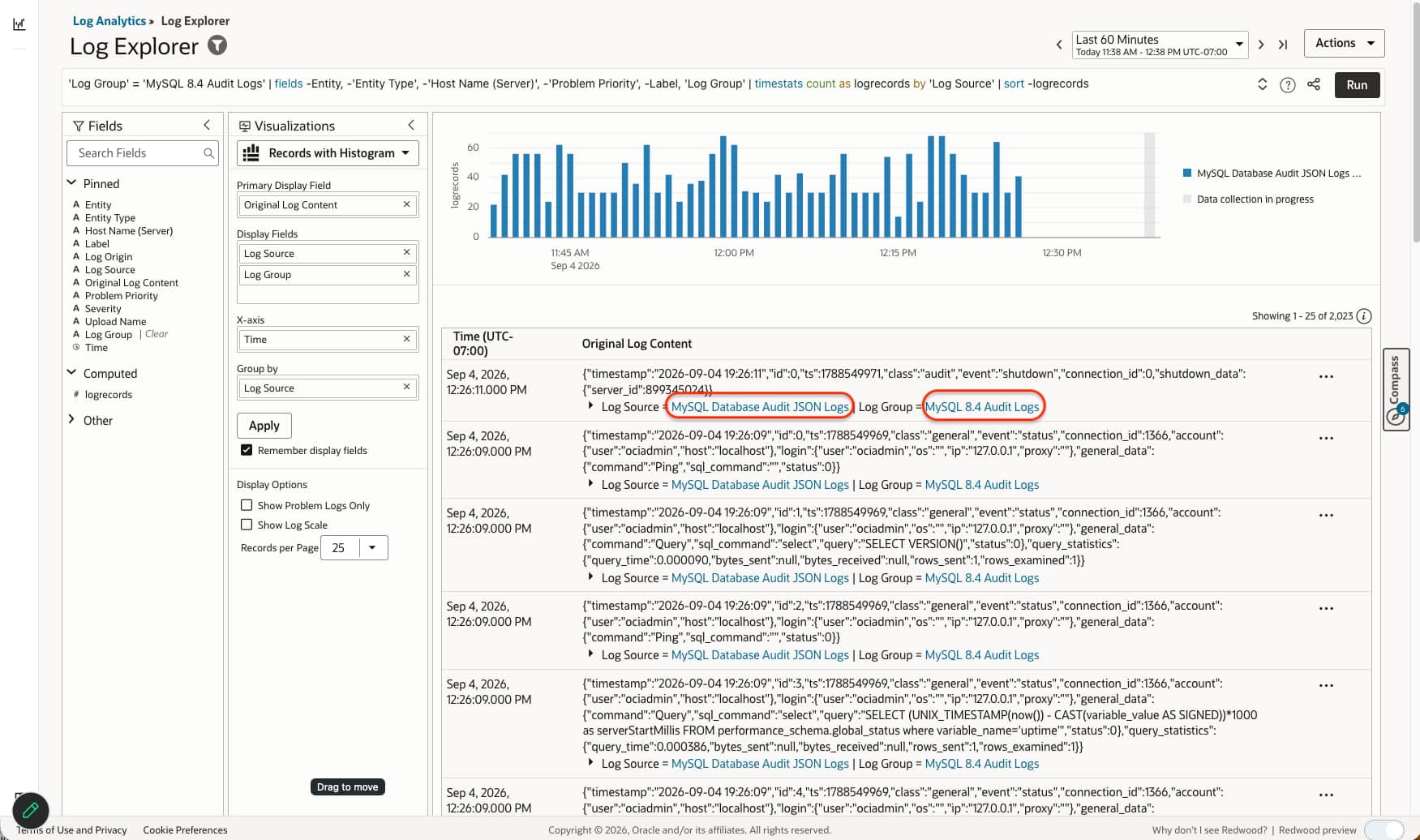Select the logrecords computed field
This screenshot has height=840, width=1420.
tap(109, 394)
